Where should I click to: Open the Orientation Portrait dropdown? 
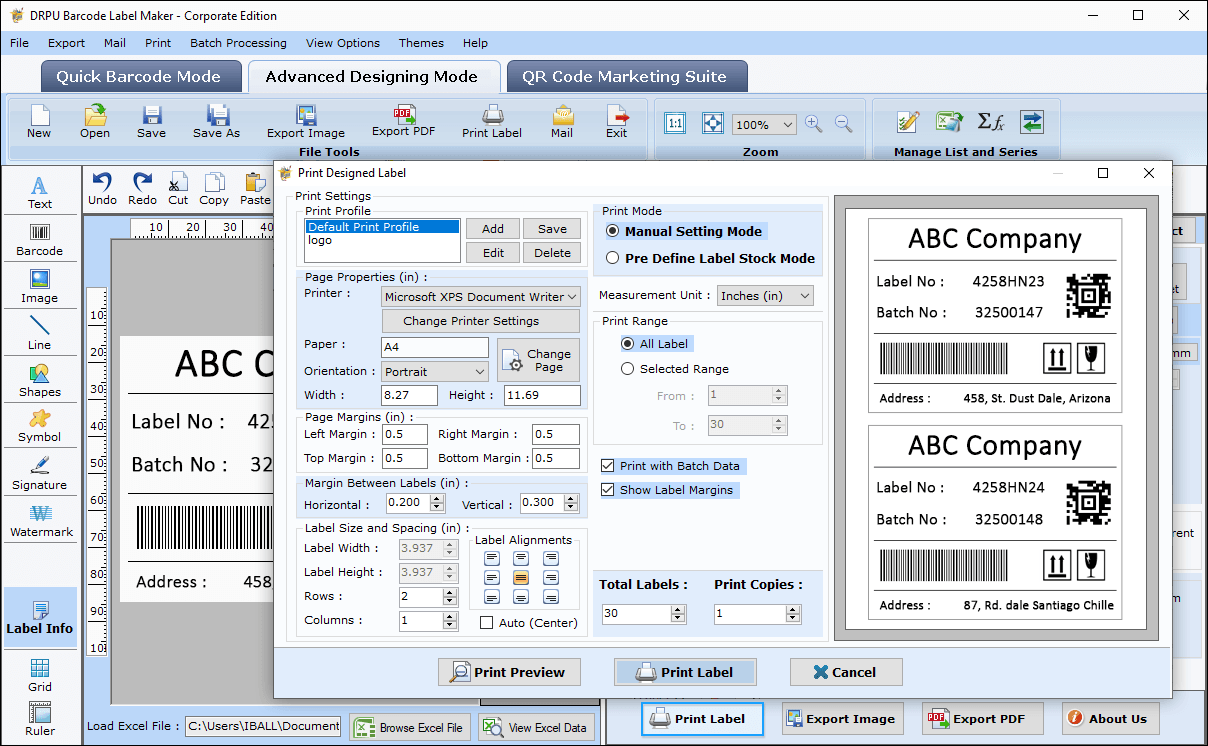[x=435, y=371]
